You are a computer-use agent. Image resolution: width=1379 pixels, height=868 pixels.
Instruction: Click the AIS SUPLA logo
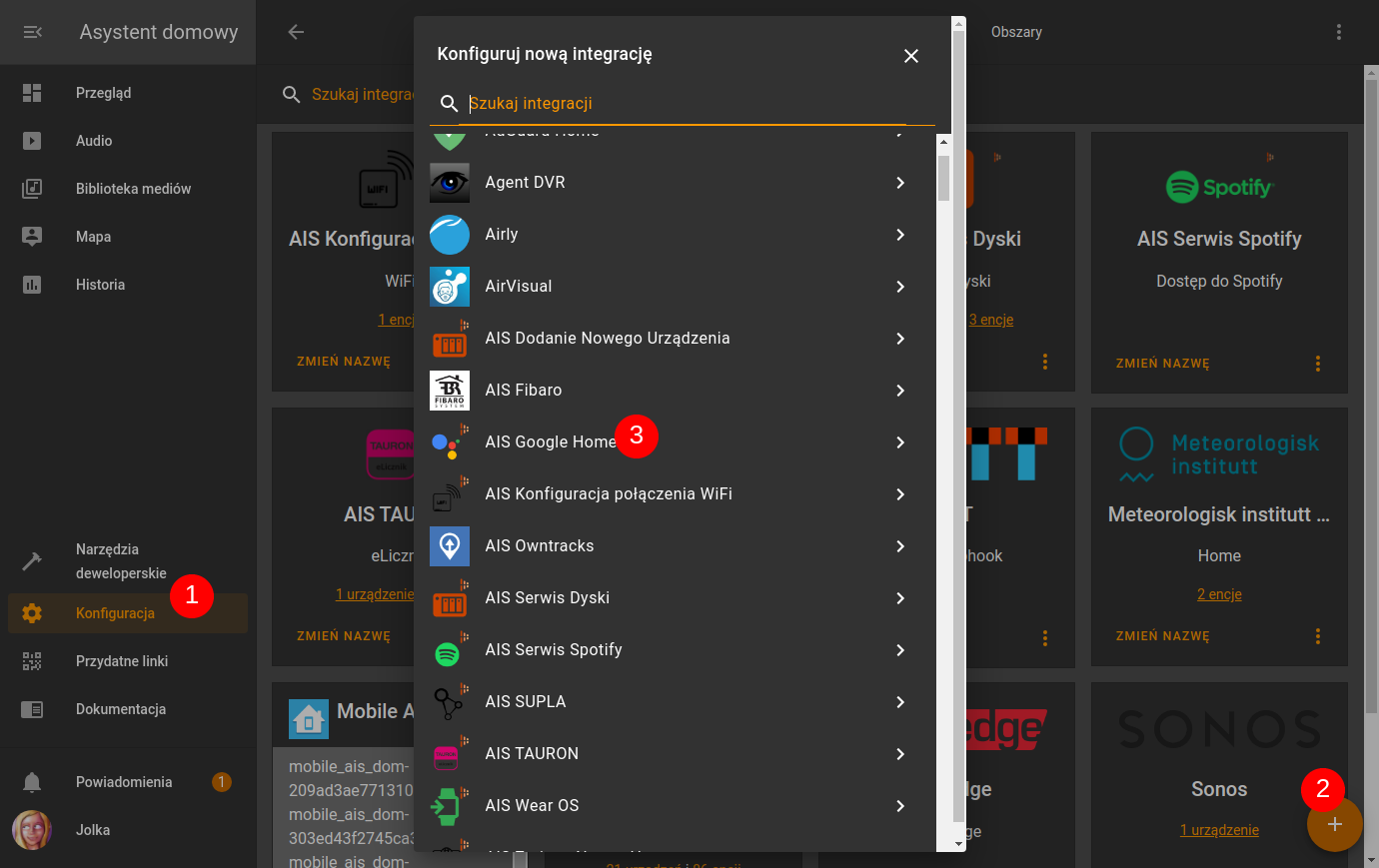click(x=450, y=702)
